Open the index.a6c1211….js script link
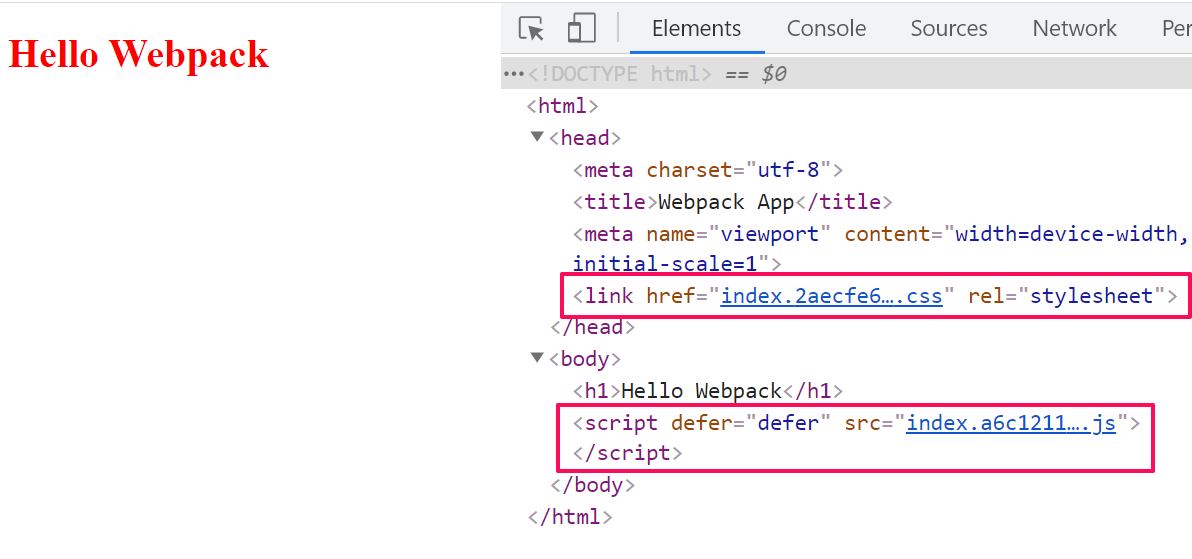Image resolution: width=1192 pixels, height=559 pixels. point(1011,423)
